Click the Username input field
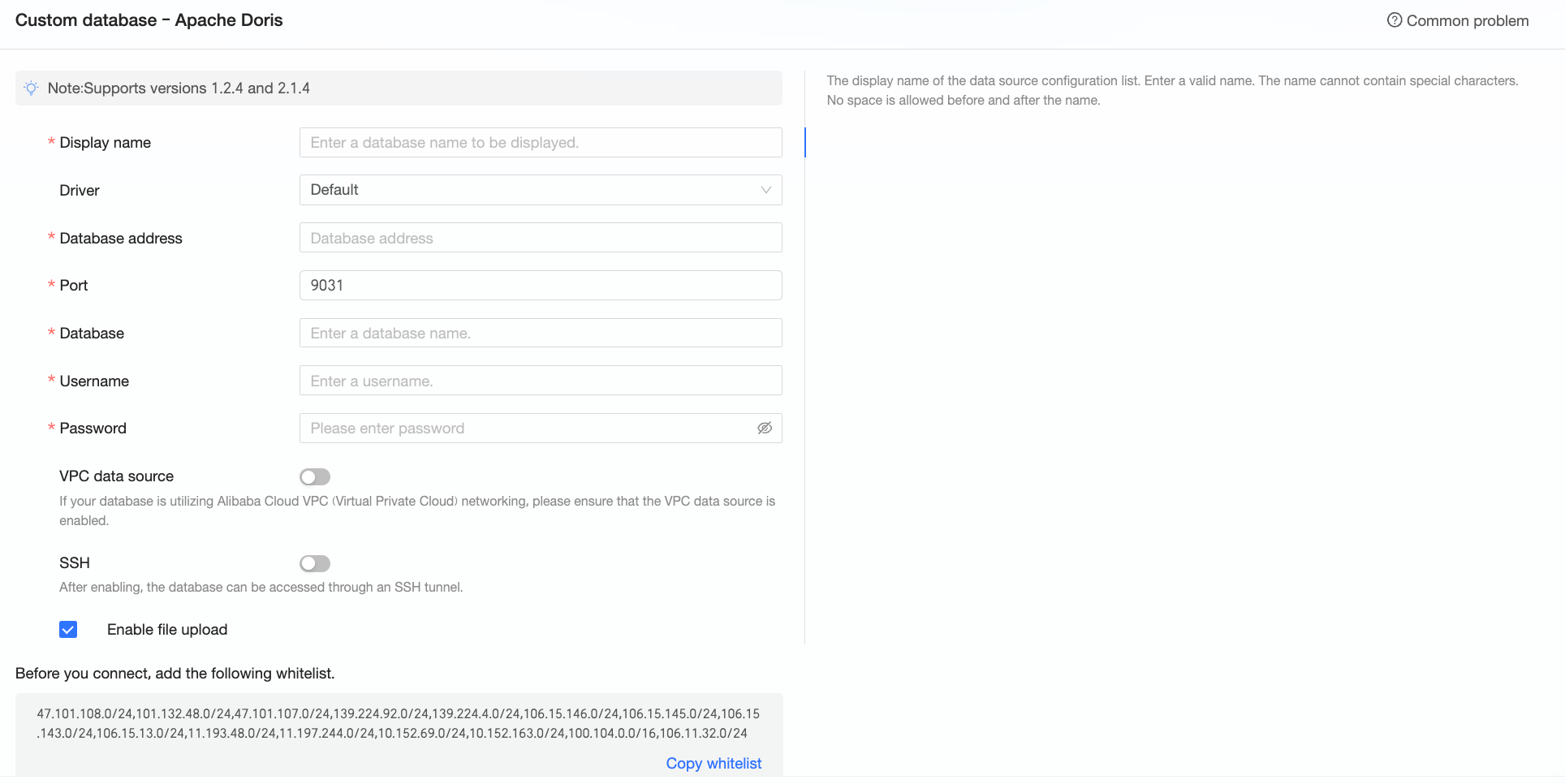Viewport: 1565px width, 784px height. click(x=541, y=381)
